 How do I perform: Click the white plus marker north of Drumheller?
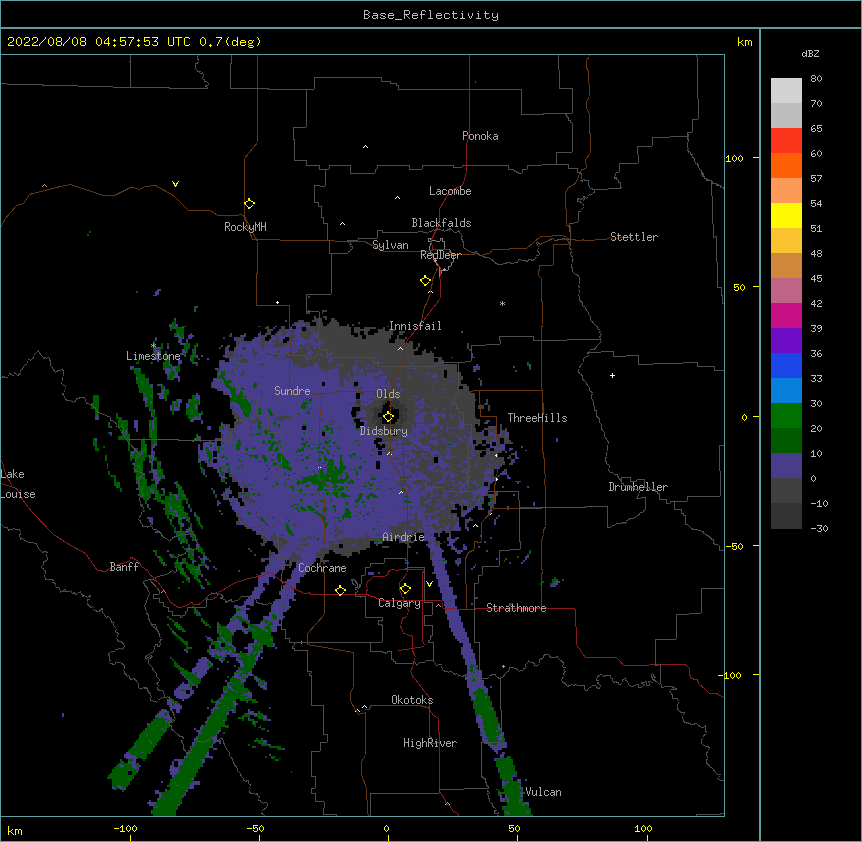[x=612, y=375]
